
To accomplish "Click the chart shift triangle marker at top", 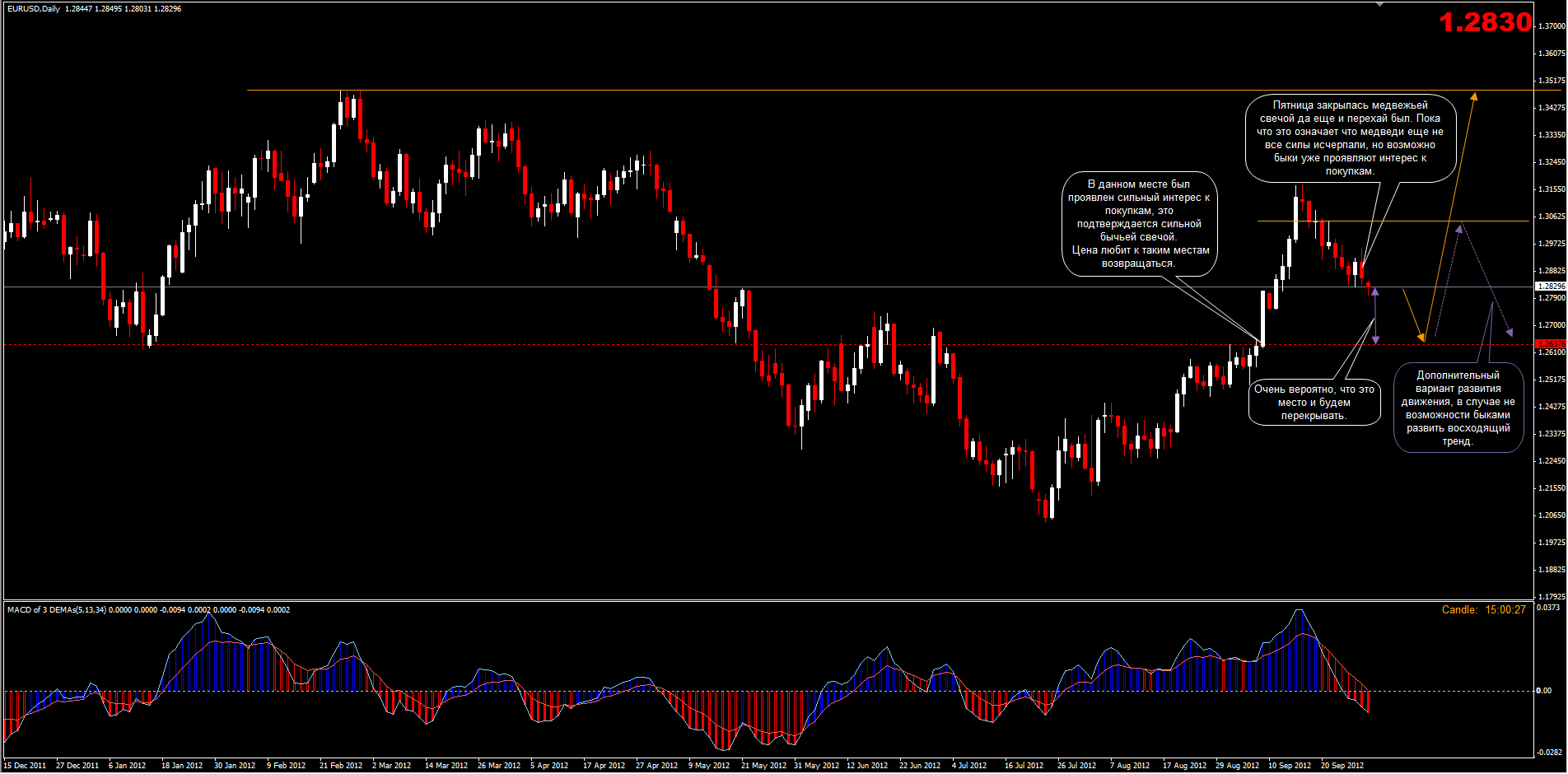I will (1380, 4).
